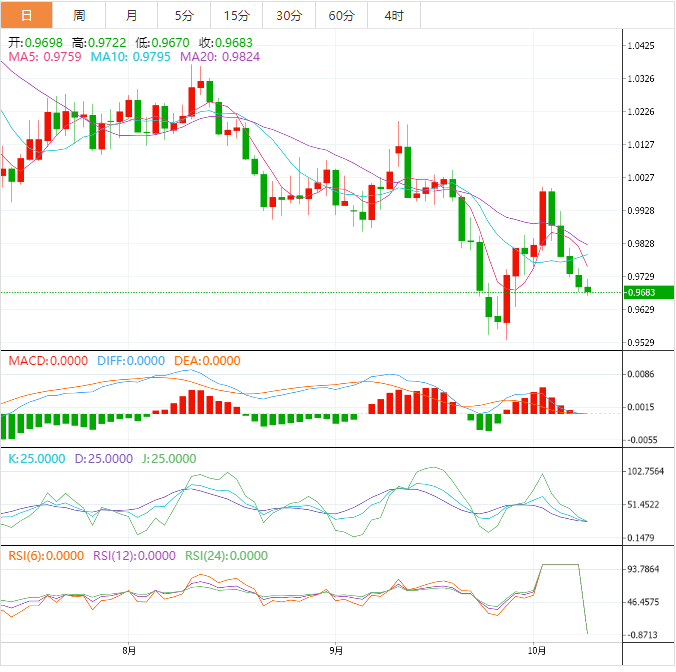
Task: Switch to the 4时 timeframe tab
Action: [x=394, y=15]
